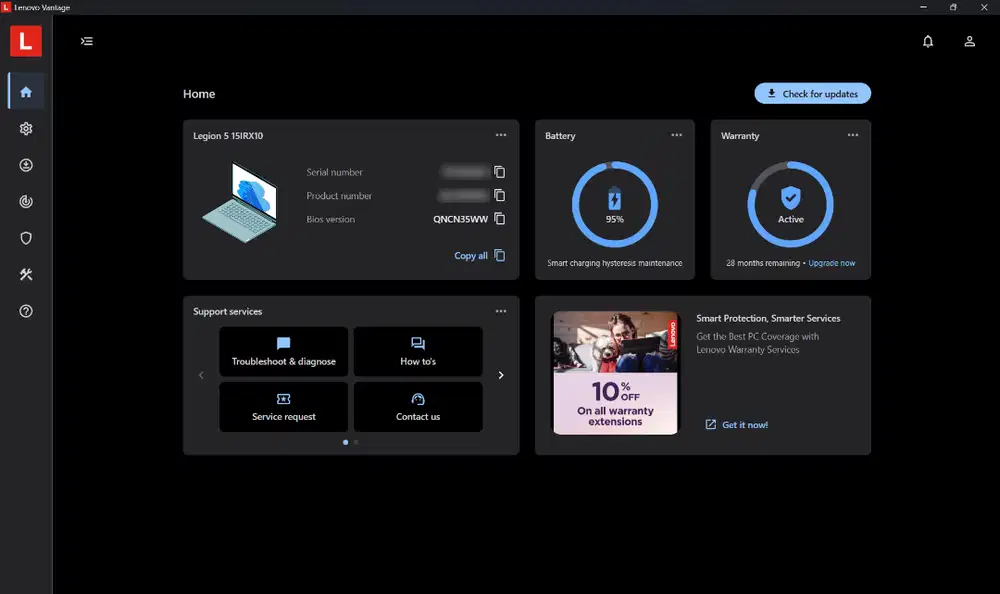The width and height of the screenshot is (1000, 594).
Task: Copy the Bios version QNCN35WW
Action: point(500,219)
